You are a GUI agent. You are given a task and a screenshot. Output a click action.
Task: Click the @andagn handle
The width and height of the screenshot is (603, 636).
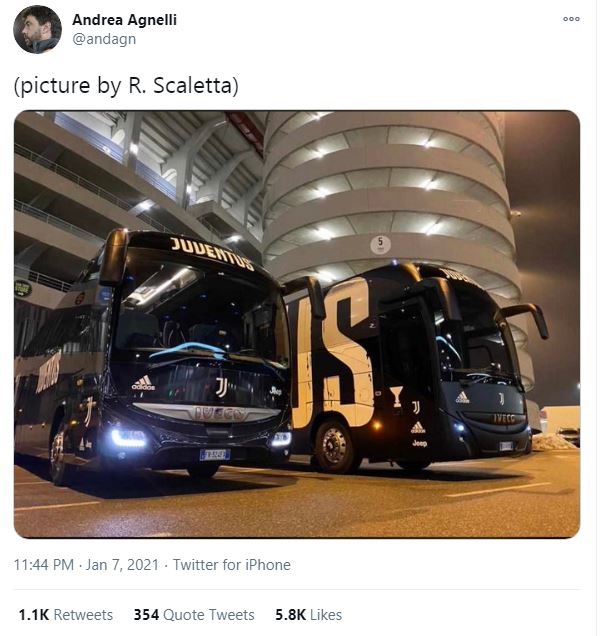(x=104, y=39)
